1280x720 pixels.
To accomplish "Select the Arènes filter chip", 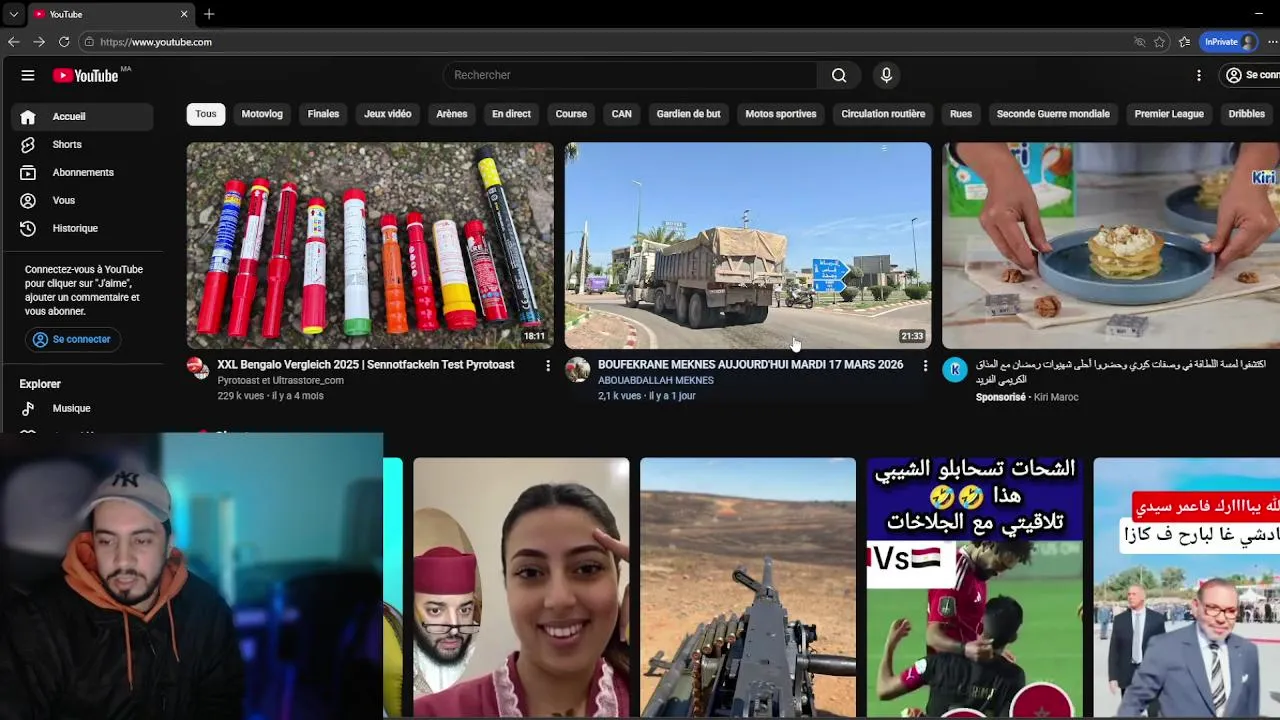I will click(x=452, y=114).
